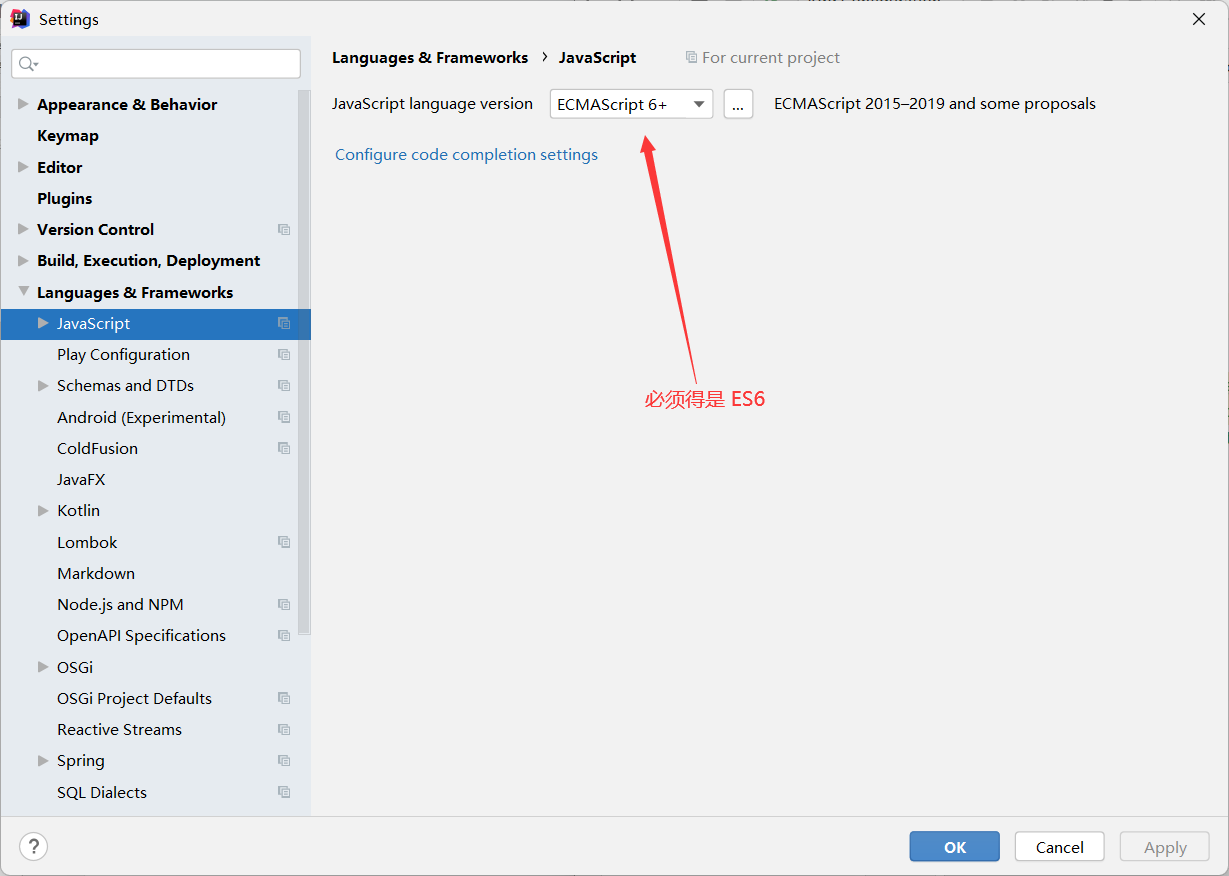Collapse the Languages & Frameworks section

(23, 292)
